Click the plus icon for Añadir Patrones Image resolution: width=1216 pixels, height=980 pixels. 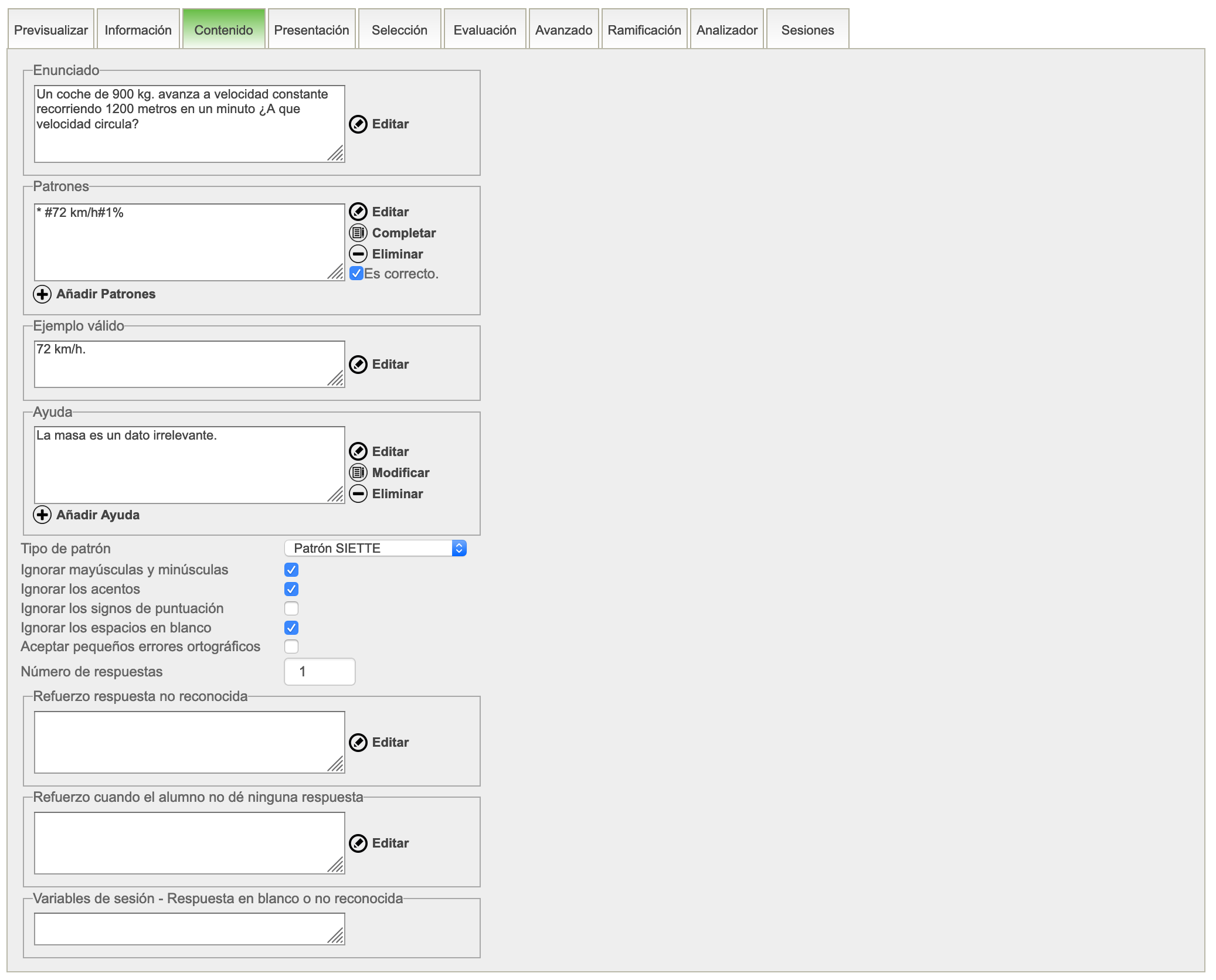point(42,294)
